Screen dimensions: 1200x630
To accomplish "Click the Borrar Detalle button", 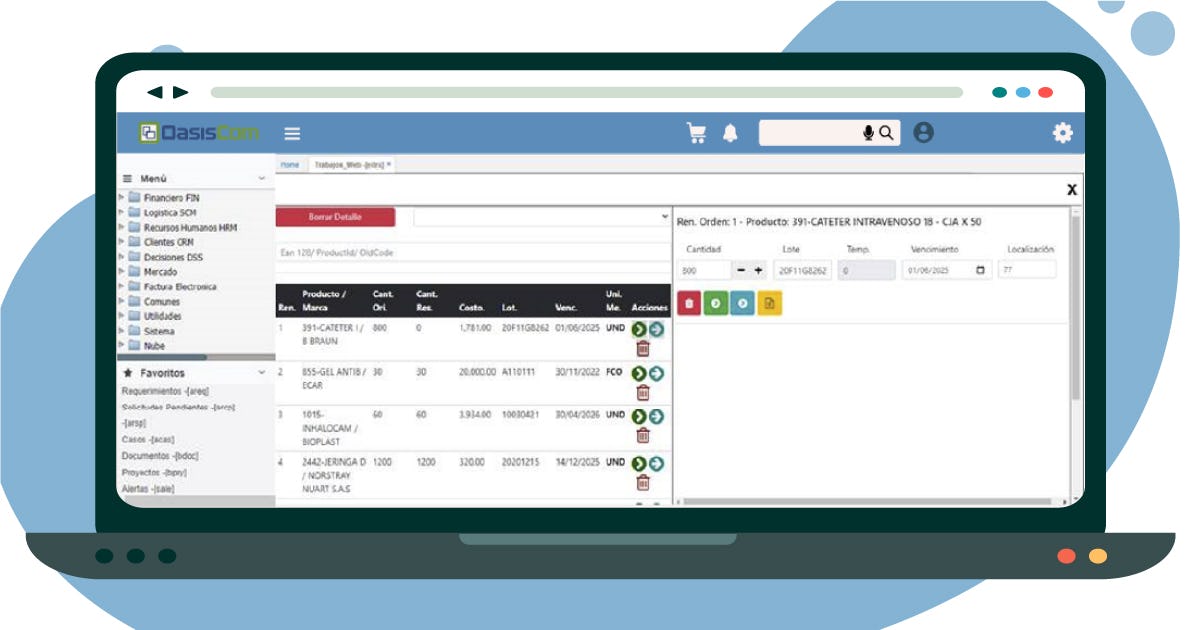I will 335,217.
